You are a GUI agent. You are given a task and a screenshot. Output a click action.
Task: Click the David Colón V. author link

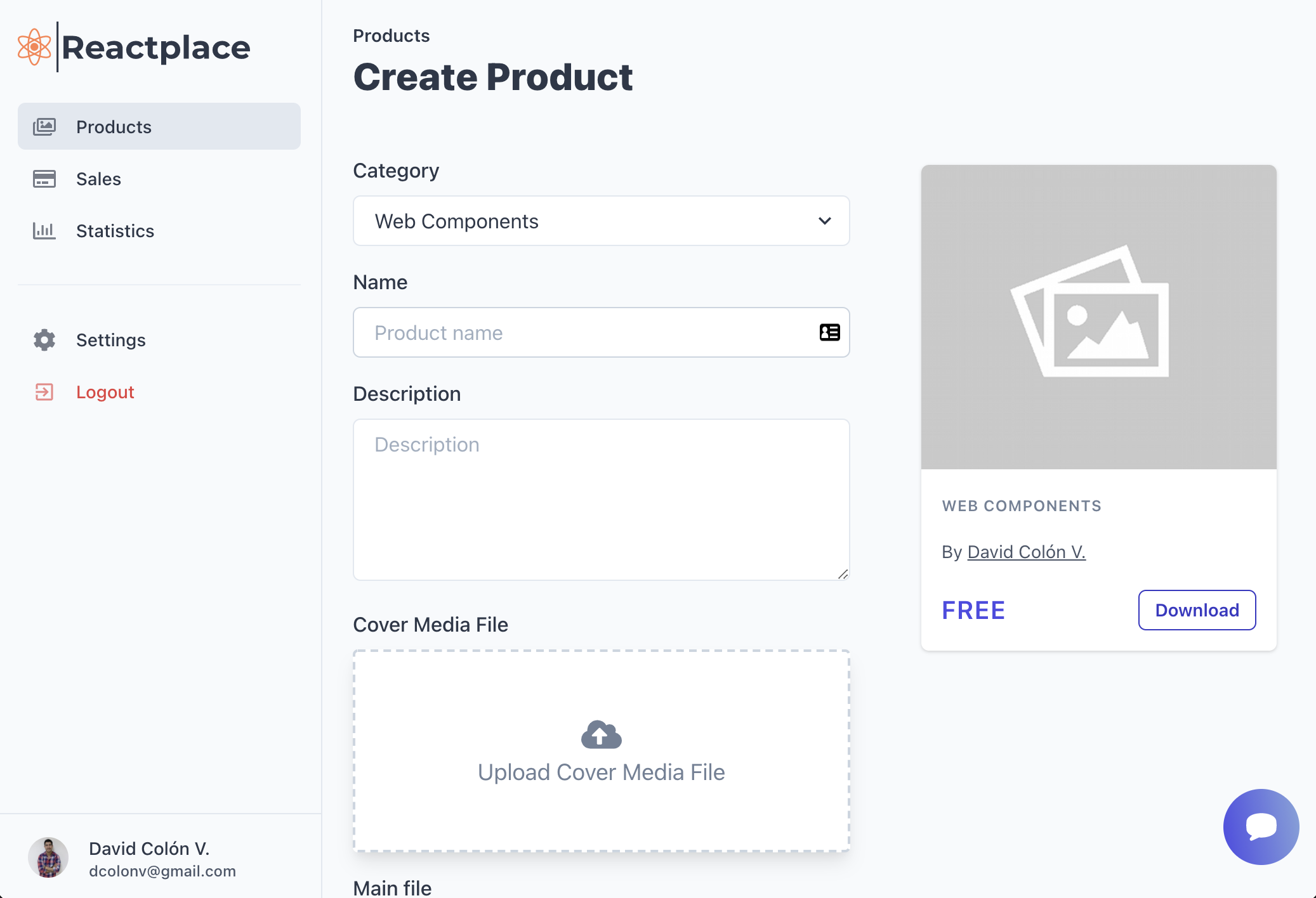click(x=1025, y=551)
